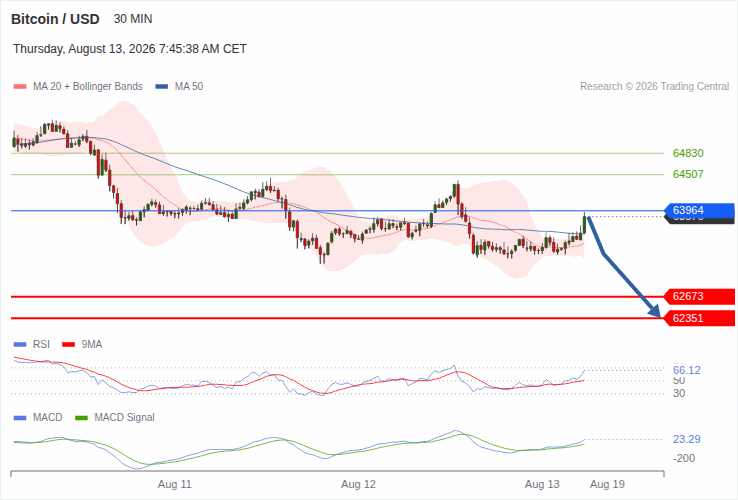Click the 9MA legend red swatch
This screenshot has width=738, height=500.
[69, 345]
